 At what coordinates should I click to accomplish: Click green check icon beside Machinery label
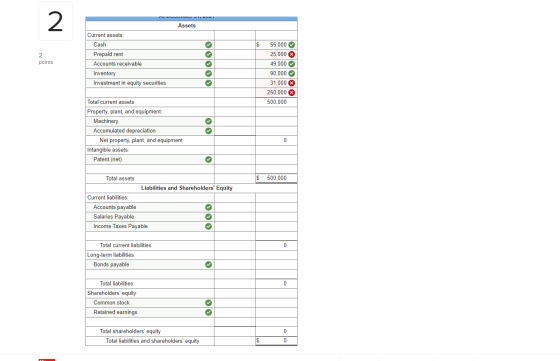pyautogui.click(x=209, y=121)
